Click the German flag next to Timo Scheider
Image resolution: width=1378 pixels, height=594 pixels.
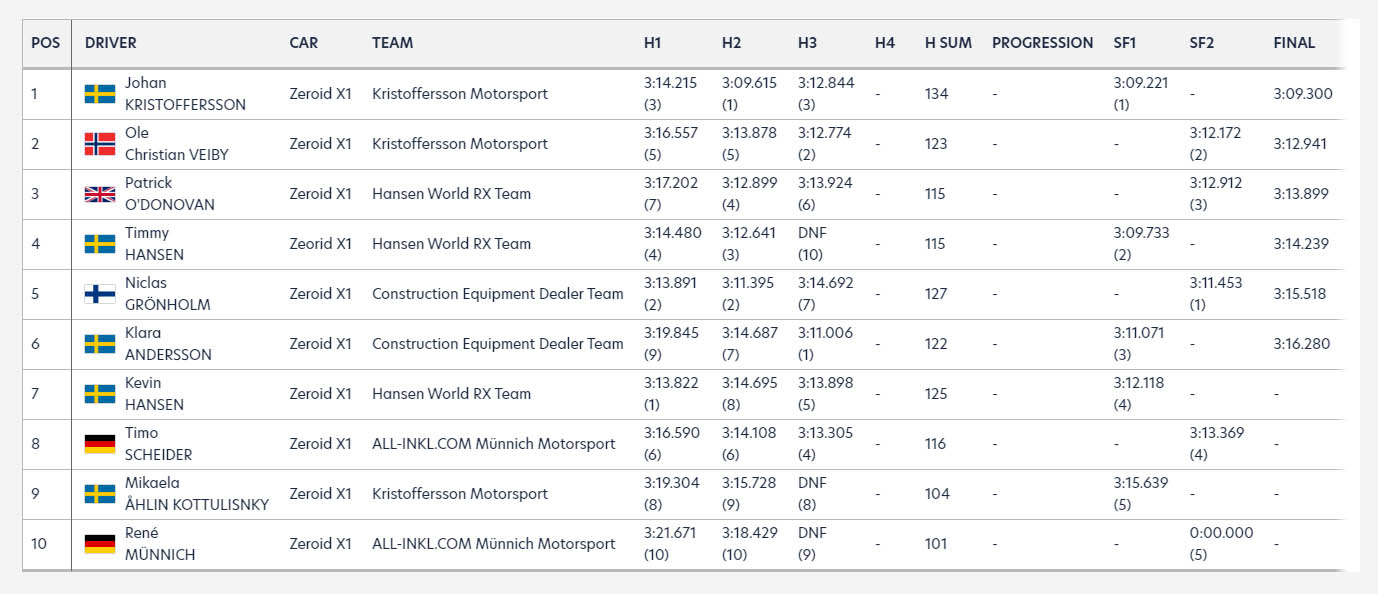tap(100, 444)
